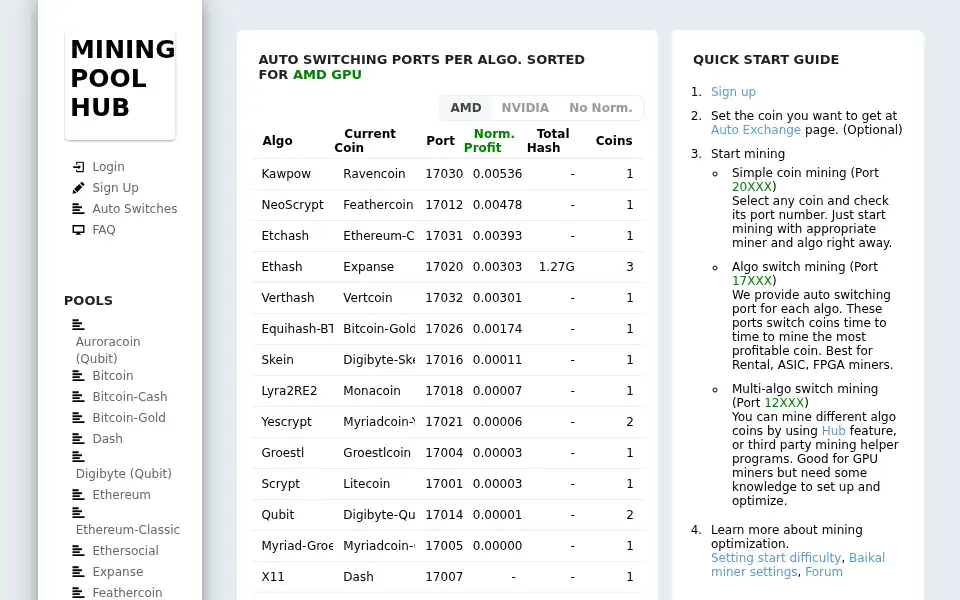Click the icon beside Bitcoin pool
This screenshot has height=600, width=960.
78,375
